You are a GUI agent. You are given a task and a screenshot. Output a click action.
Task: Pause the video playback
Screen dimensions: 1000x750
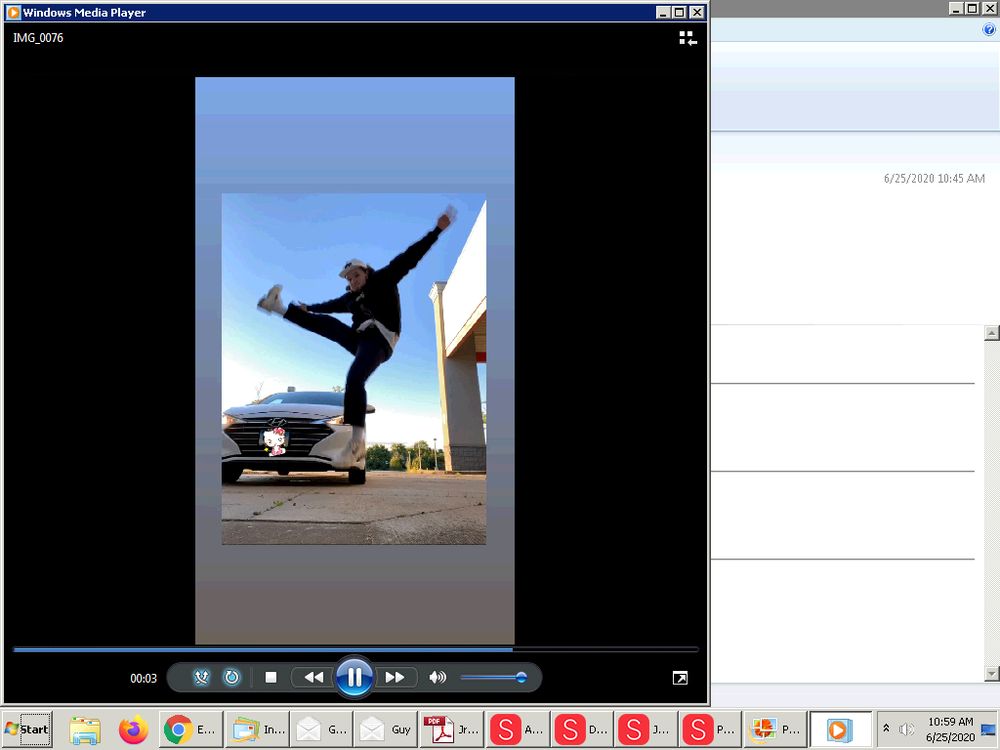pos(354,677)
